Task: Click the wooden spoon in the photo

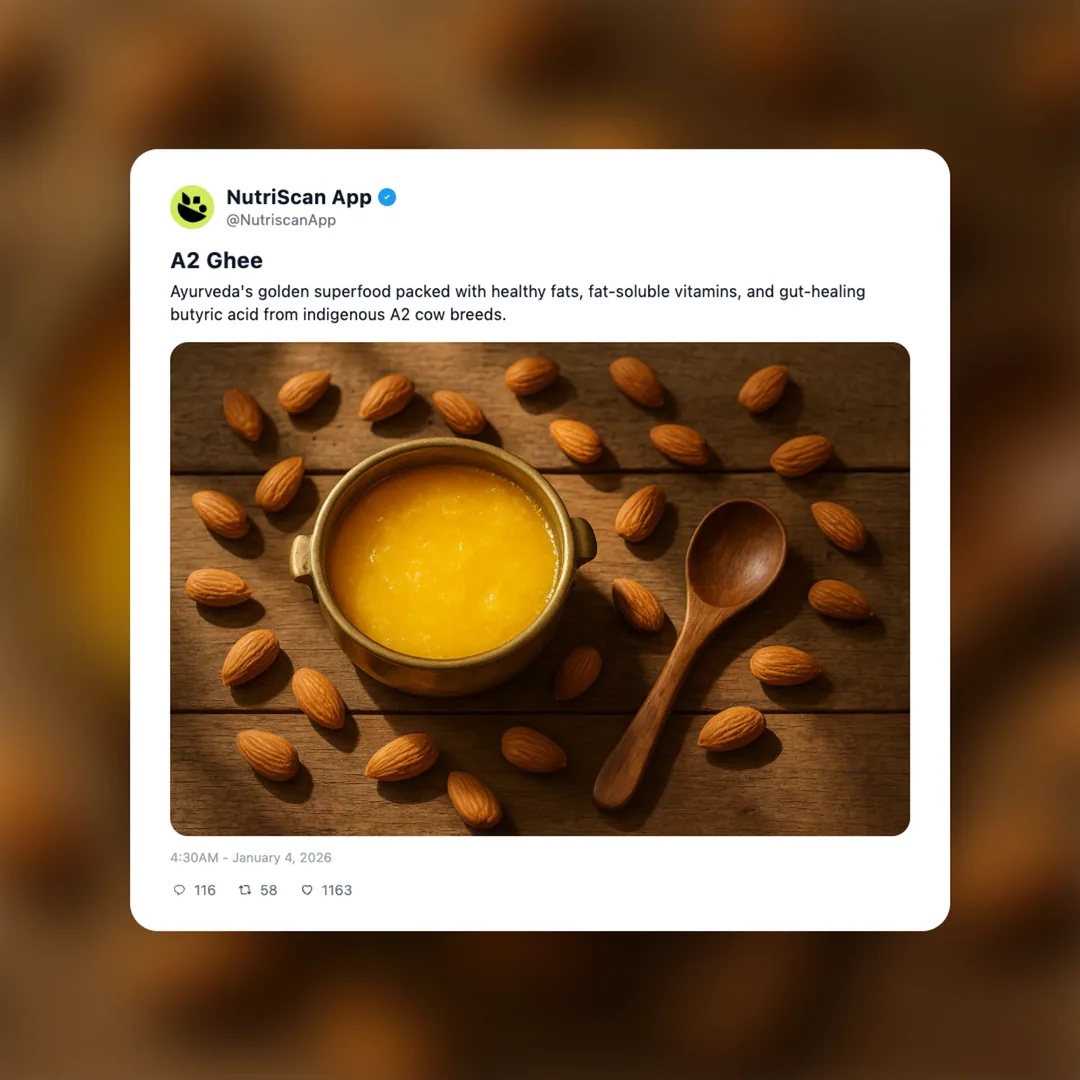Action: pos(690,653)
